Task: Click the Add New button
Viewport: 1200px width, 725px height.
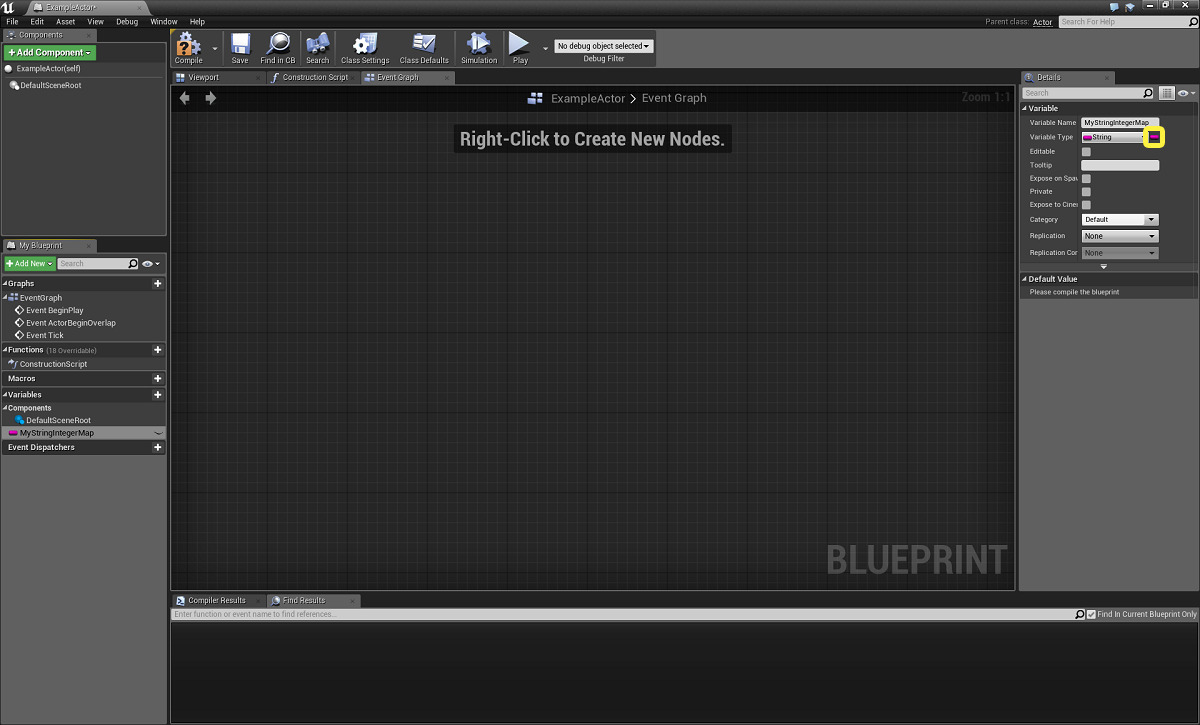Action: pos(29,264)
